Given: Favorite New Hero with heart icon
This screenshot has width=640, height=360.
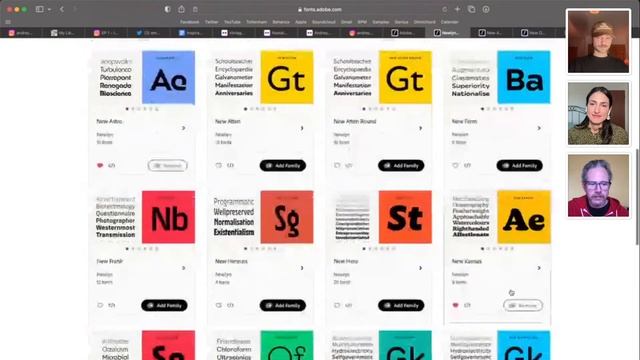Looking at the screenshot, I should pos(337,305).
